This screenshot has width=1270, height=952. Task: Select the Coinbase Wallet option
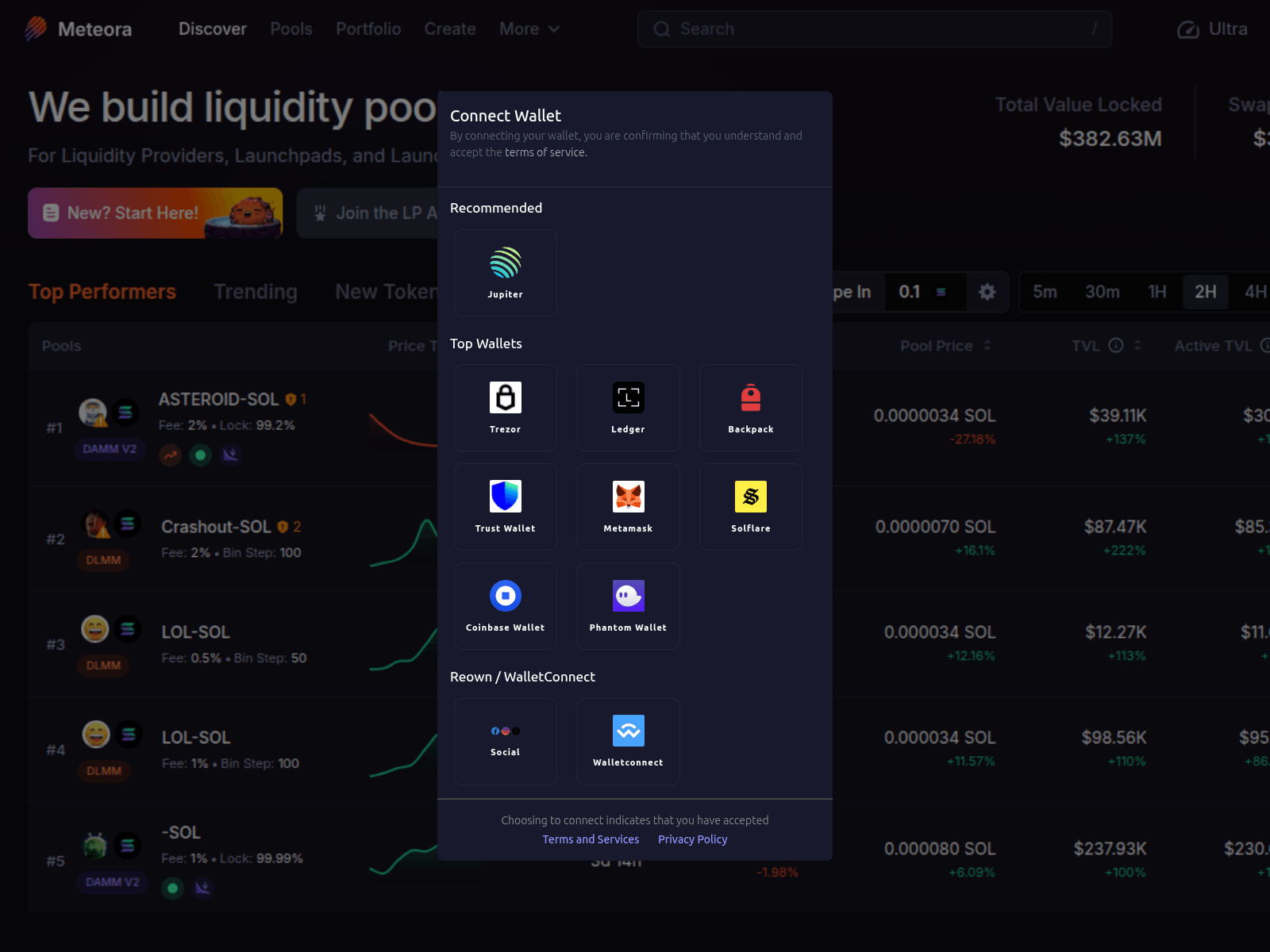[x=506, y=606]
